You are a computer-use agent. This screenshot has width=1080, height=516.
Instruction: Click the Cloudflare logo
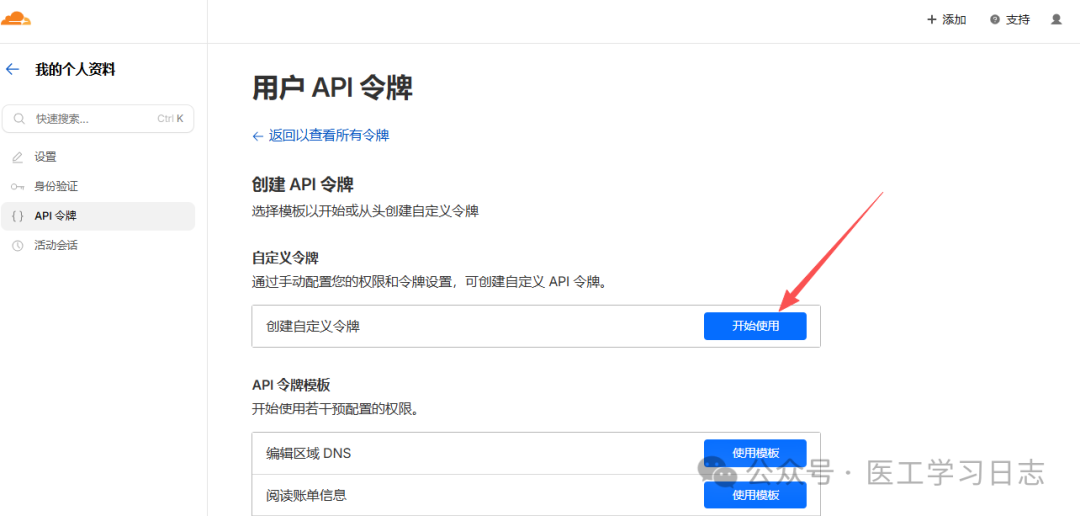17,17
